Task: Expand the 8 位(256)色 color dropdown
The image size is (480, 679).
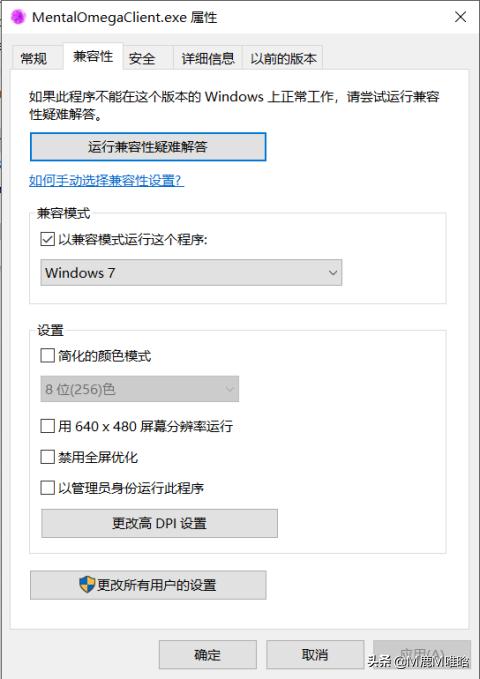Action: (139, 389)
